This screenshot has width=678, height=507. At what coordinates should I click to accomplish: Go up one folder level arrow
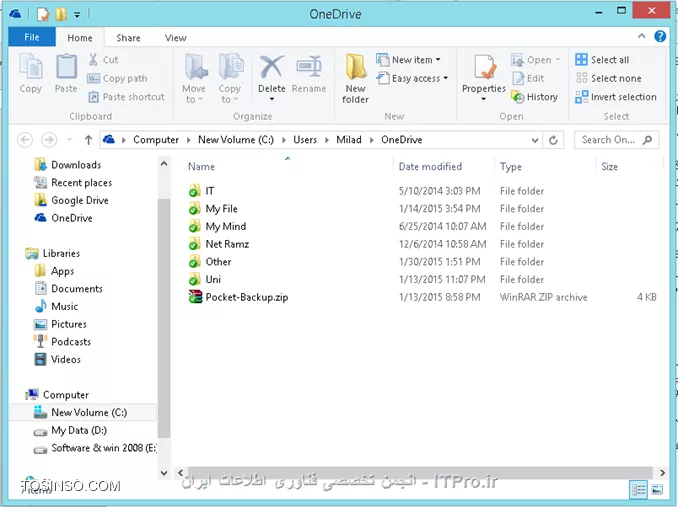pos(88,140)
